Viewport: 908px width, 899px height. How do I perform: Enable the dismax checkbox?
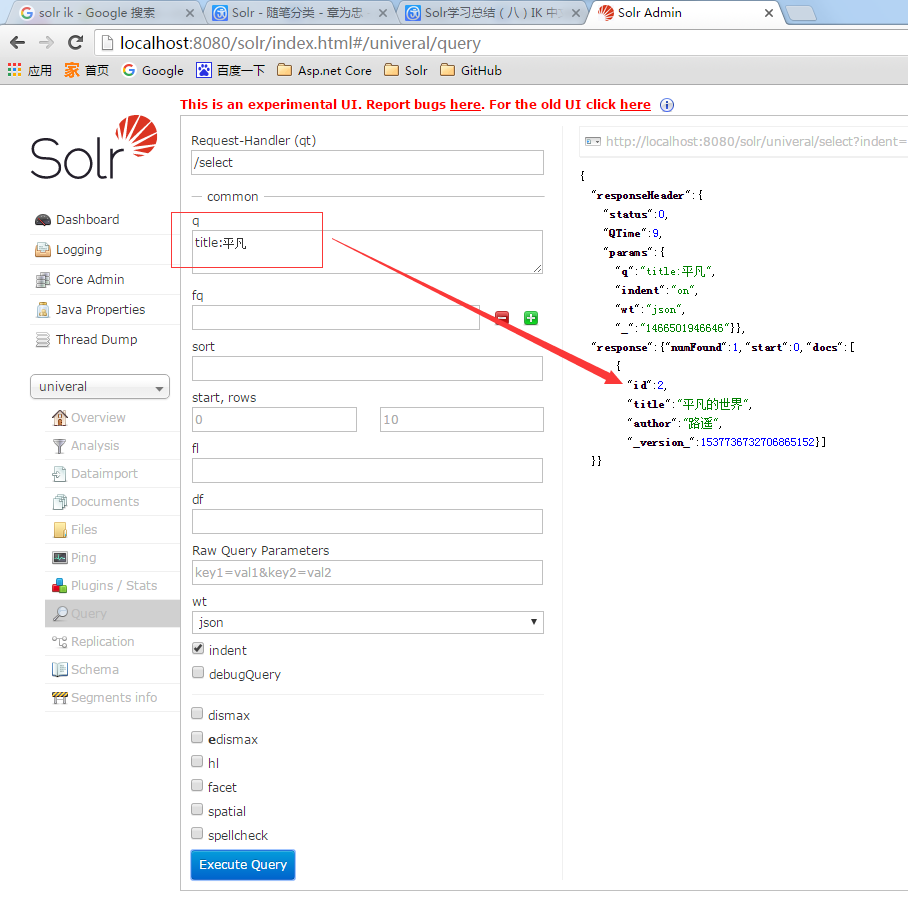(x=197, y=714)
